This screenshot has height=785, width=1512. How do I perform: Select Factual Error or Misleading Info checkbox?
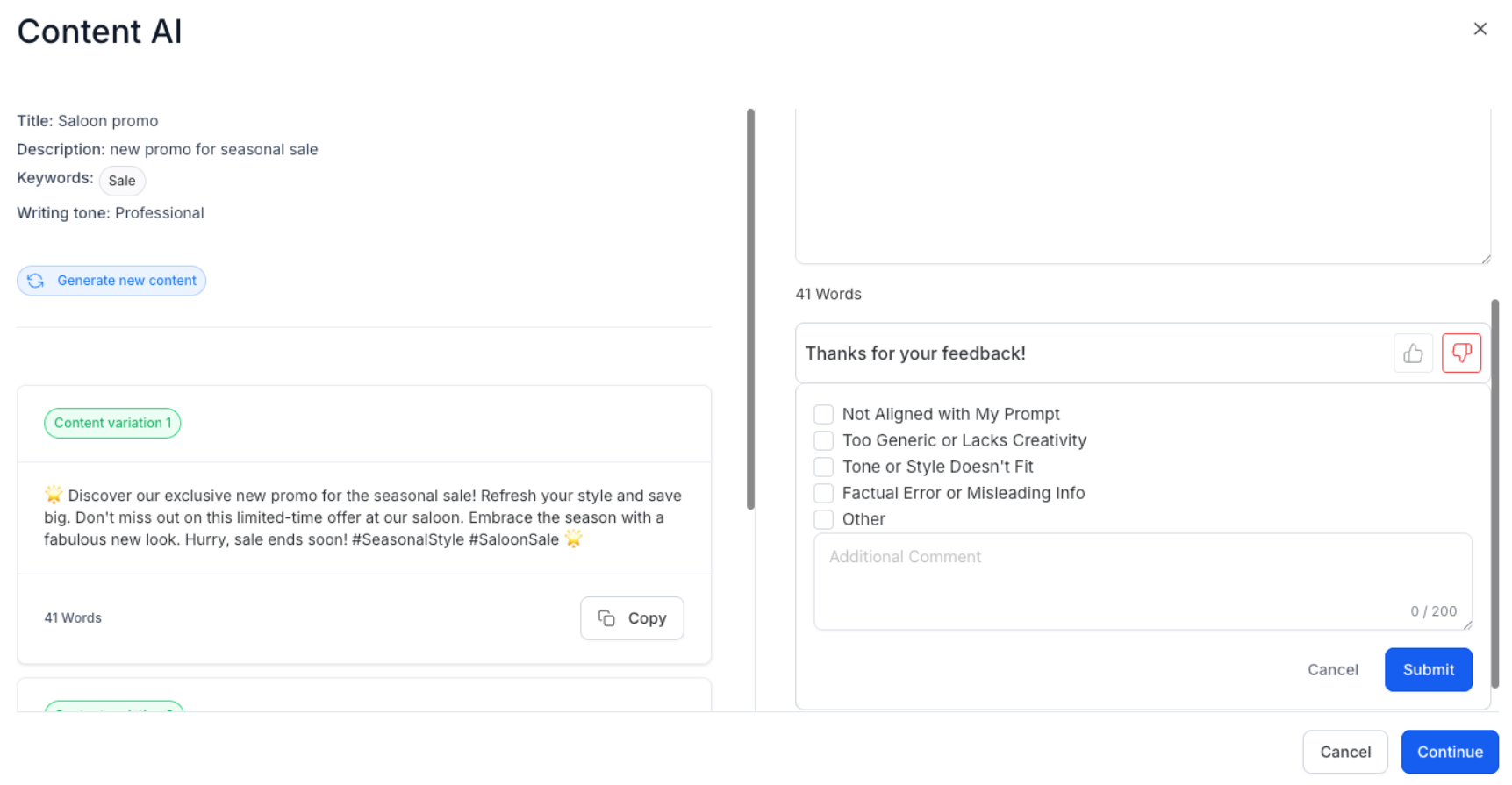point(823,493)
